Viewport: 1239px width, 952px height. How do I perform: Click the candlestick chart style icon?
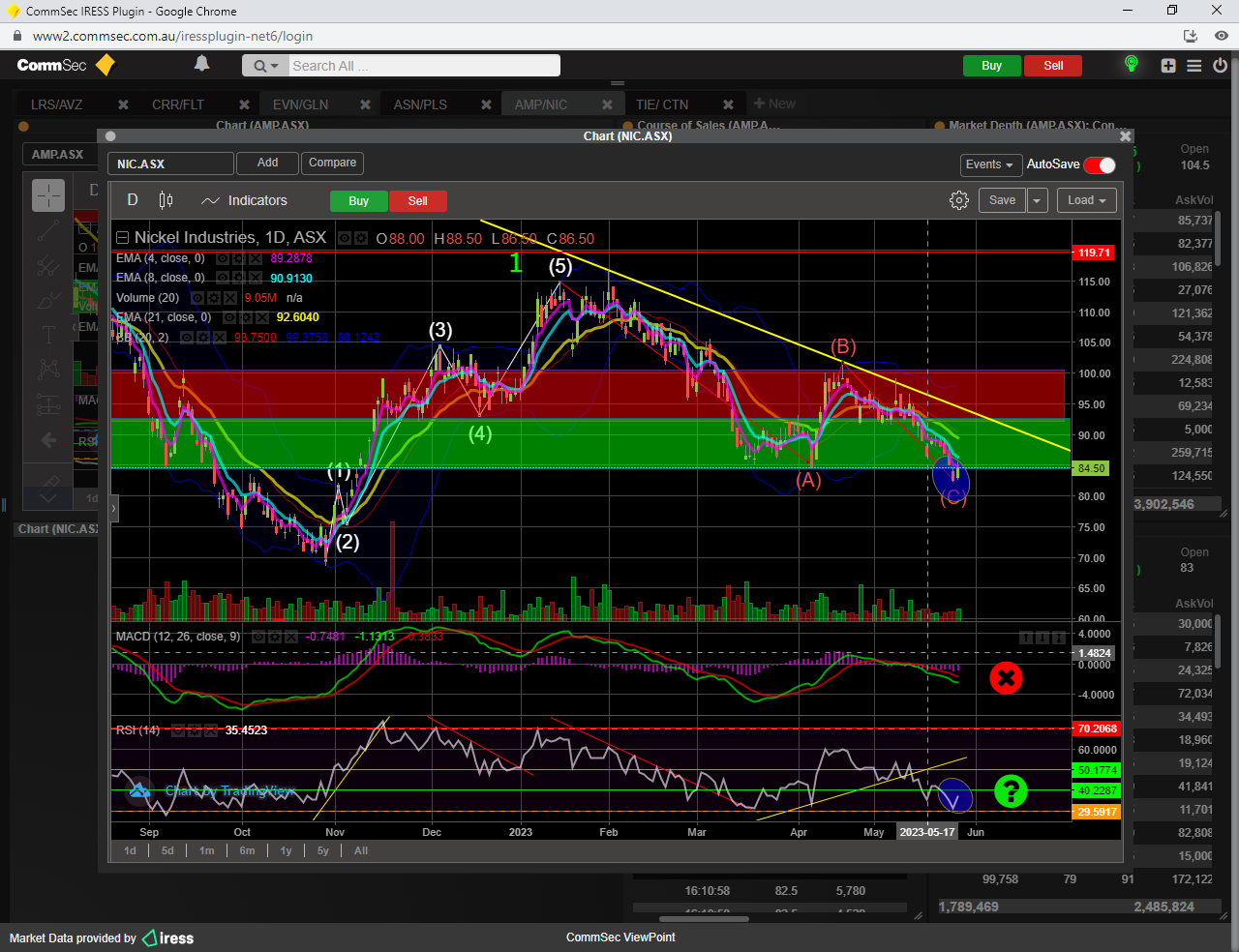tap(166, 200)
